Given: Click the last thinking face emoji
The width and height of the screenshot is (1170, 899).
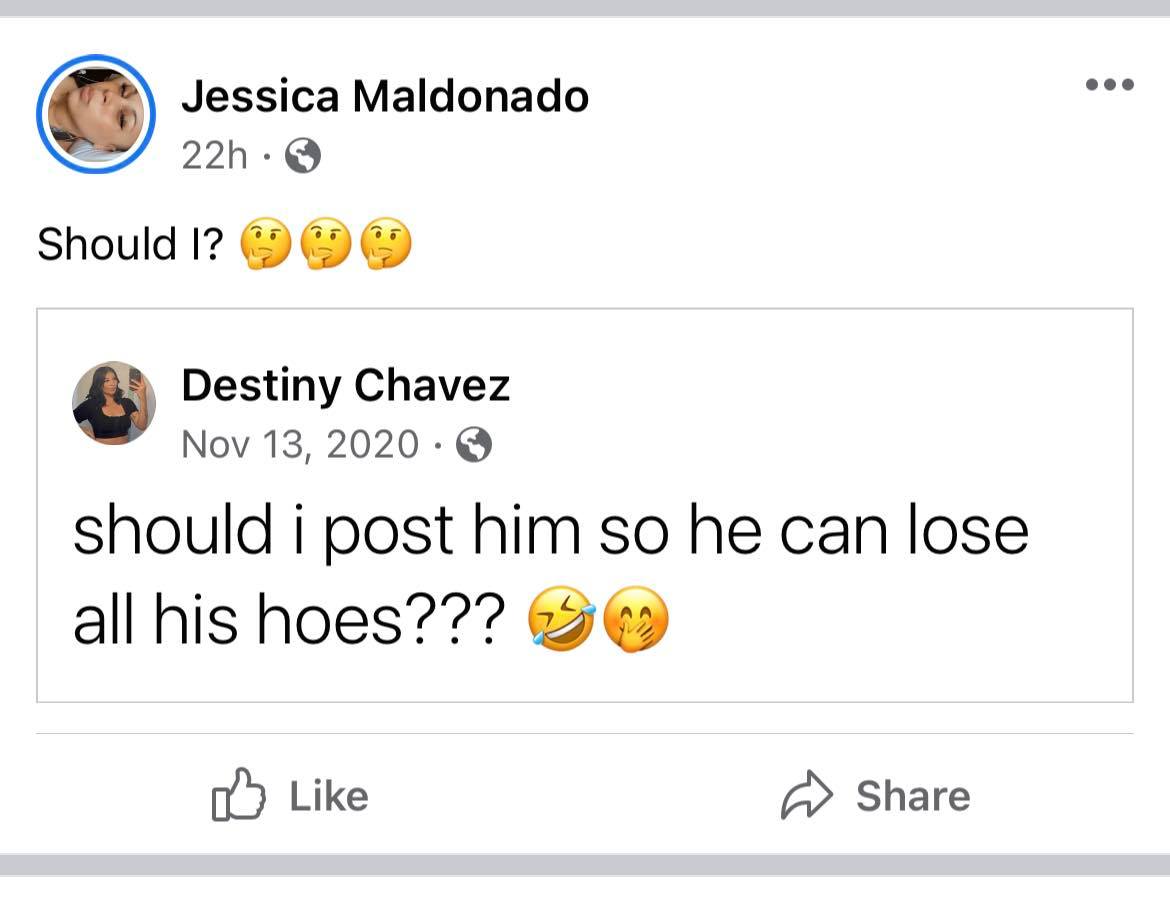Looking at the screenshot, I should point(385,245).
